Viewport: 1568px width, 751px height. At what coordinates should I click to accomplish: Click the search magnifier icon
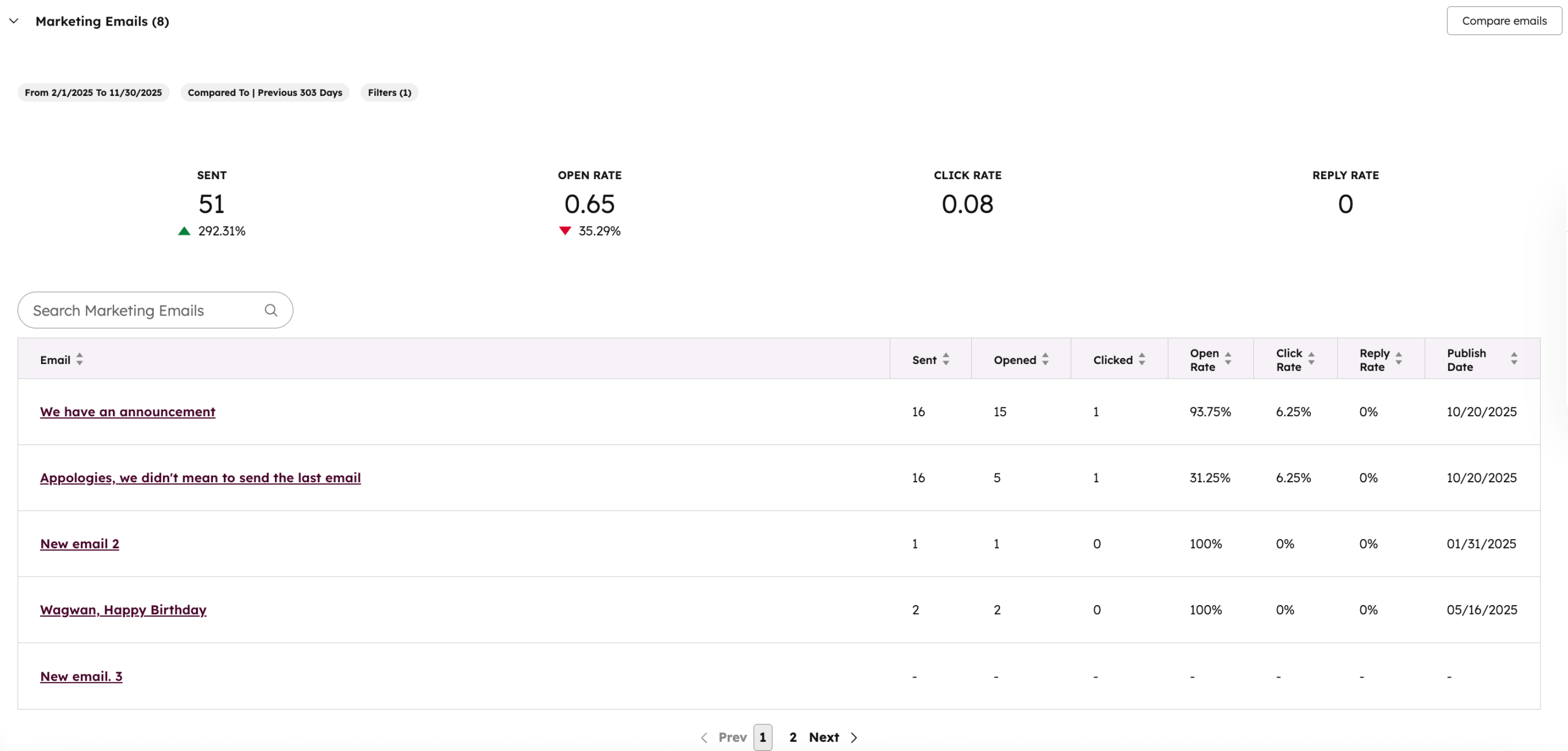(x=271, y=310)
